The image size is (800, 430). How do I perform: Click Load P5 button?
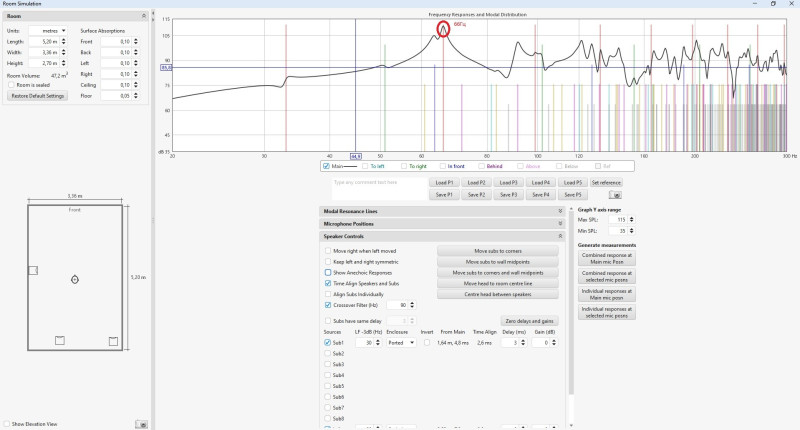[573, 183]
